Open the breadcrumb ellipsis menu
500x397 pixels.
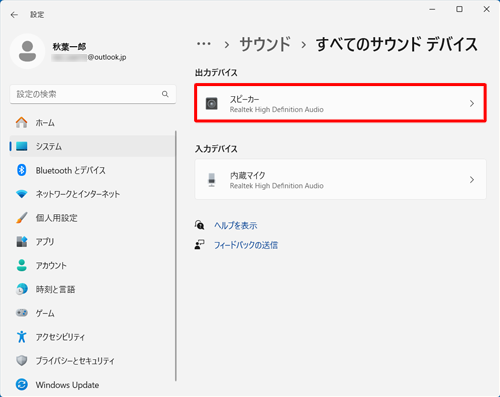[203, 44]
